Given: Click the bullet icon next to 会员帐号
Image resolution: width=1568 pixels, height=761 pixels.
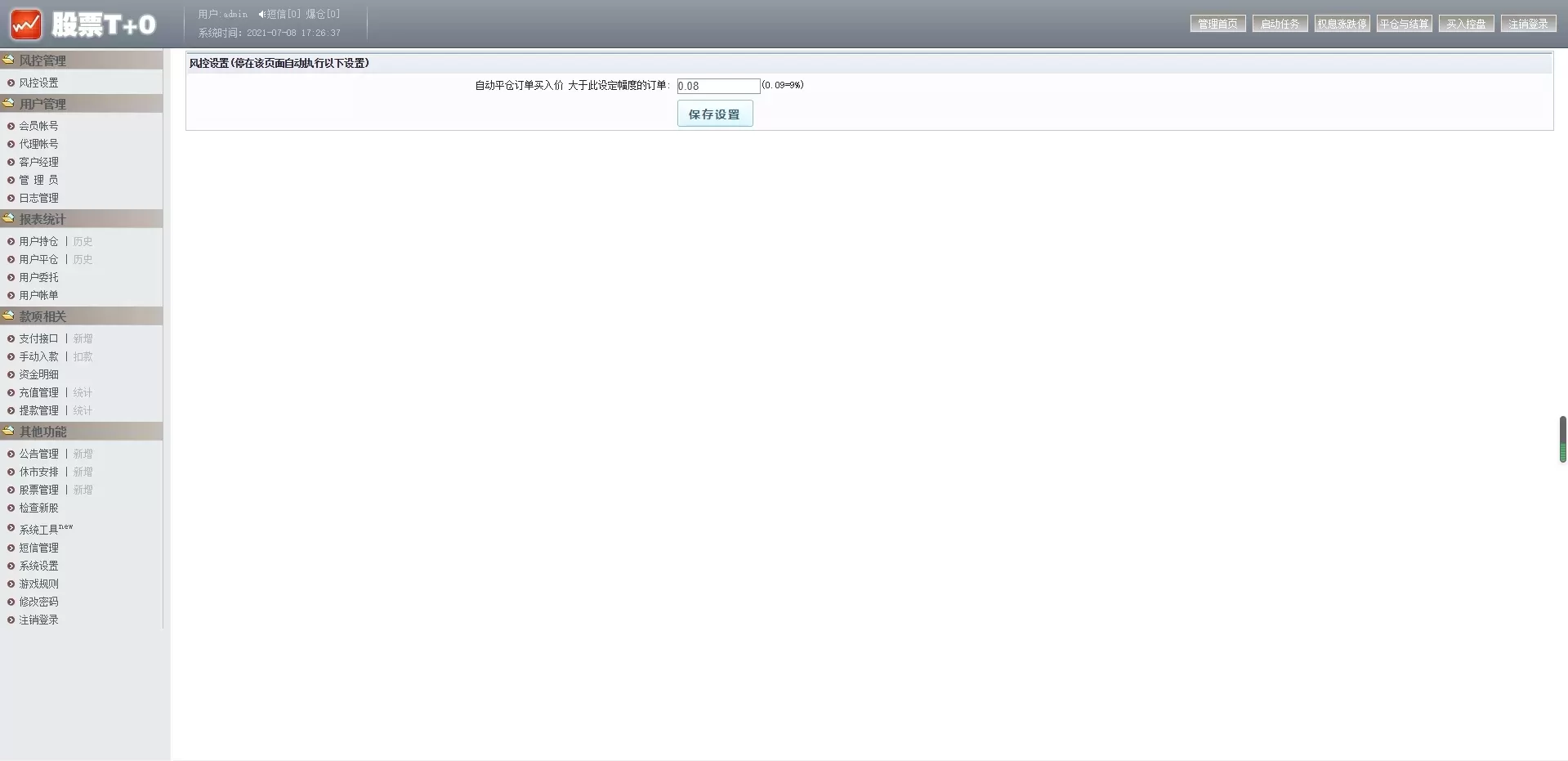Looking at the screenshot, I should (x=11, y=126).
